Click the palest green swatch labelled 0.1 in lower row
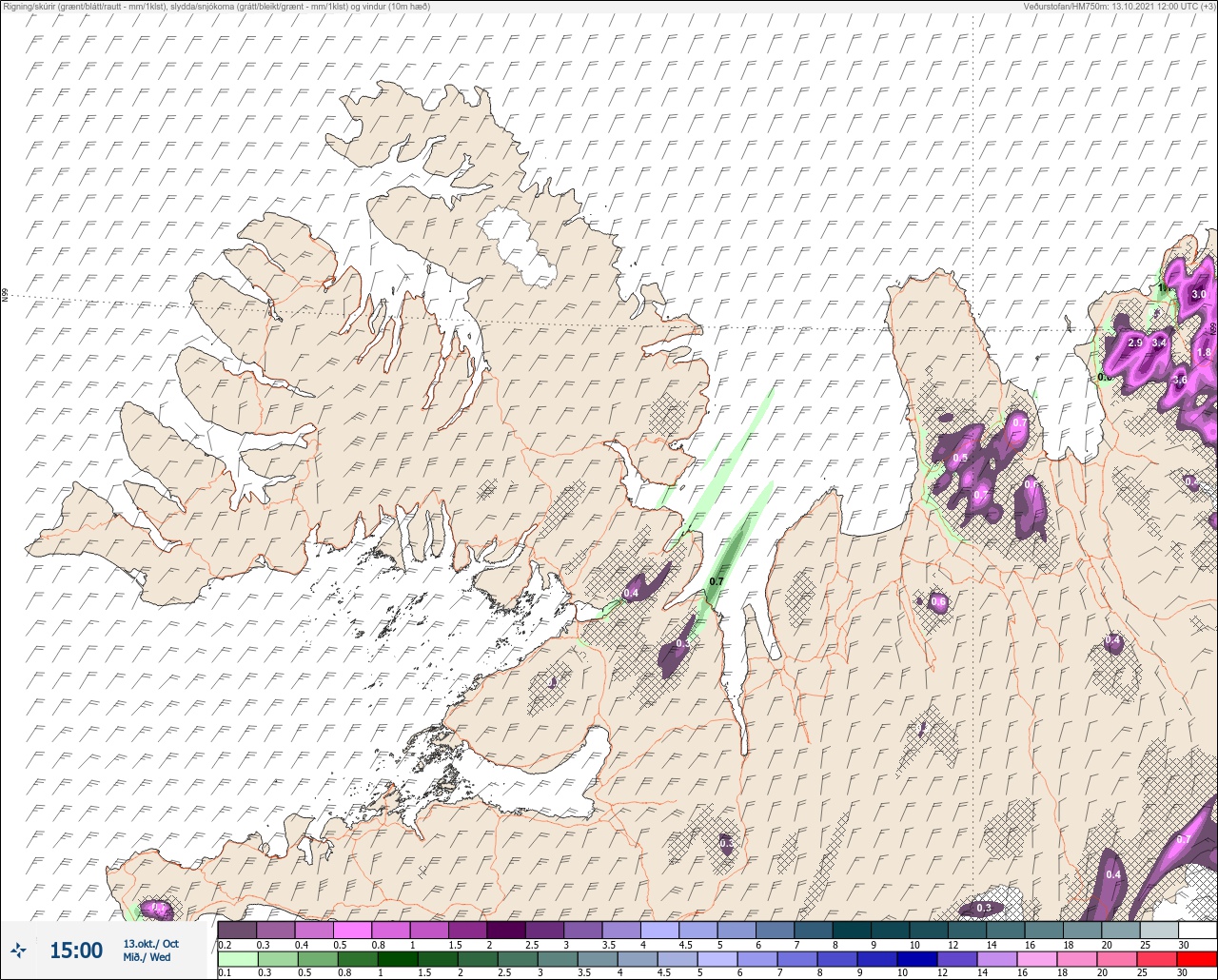Viewport: 1218px width, 980px height. (x=237, y=959)
